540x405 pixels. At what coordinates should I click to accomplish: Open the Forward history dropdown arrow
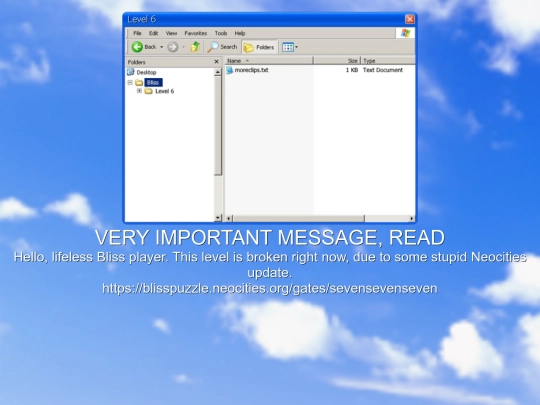(184, 47)
